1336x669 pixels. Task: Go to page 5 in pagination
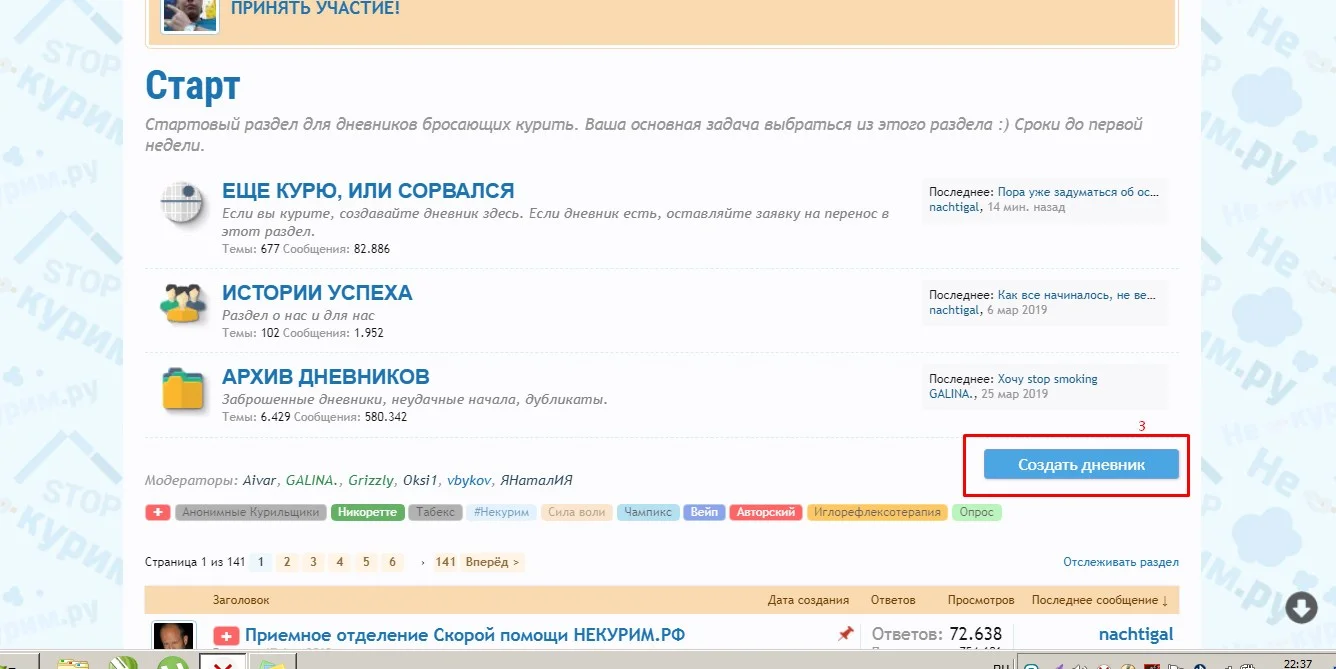[366, 562]
